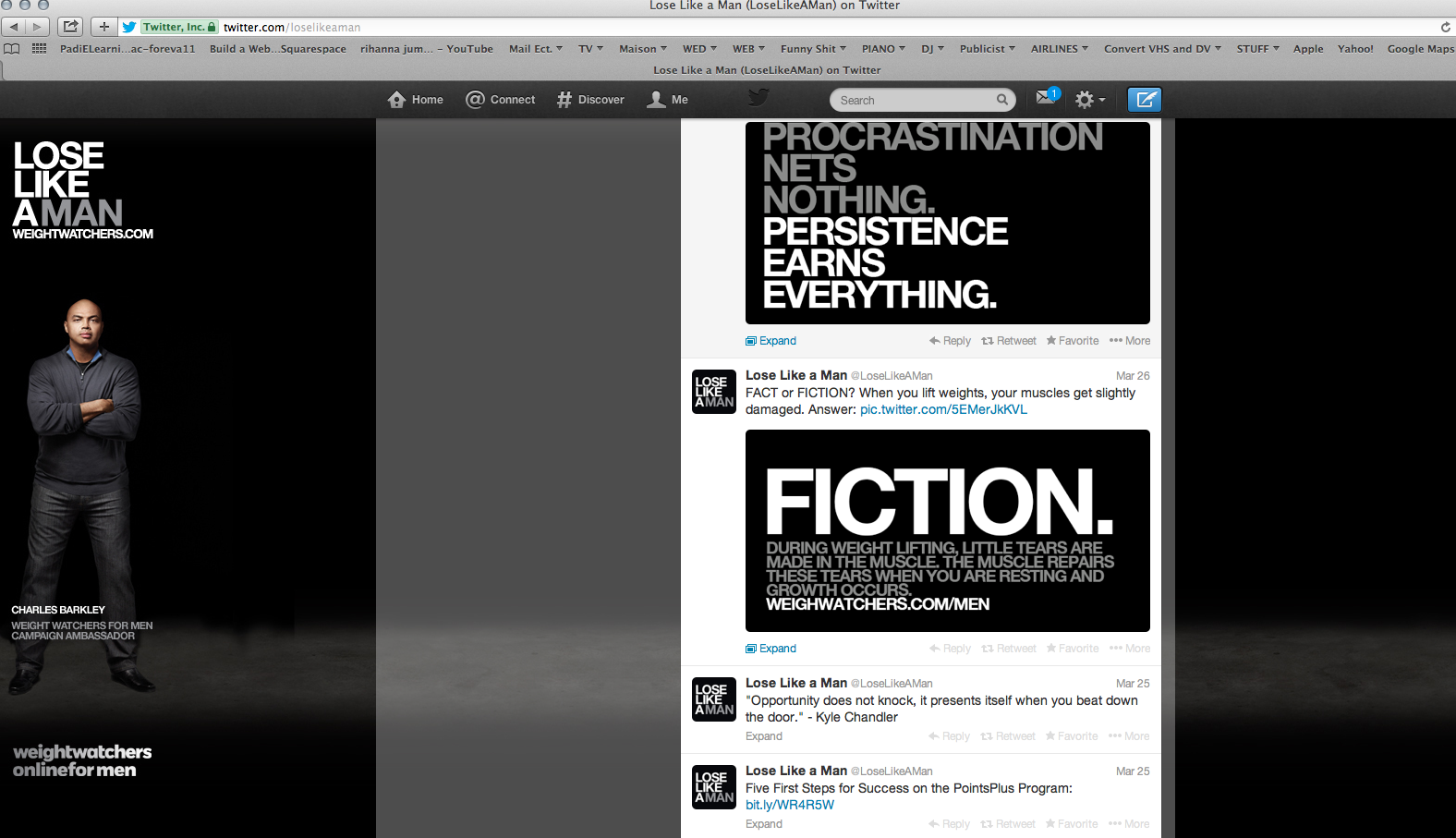Open @LoseLikeAMan handle on Kyle Chandler tweet
Image resolution: width=1456 pixels, height=838 pixels.
(892, 684)
